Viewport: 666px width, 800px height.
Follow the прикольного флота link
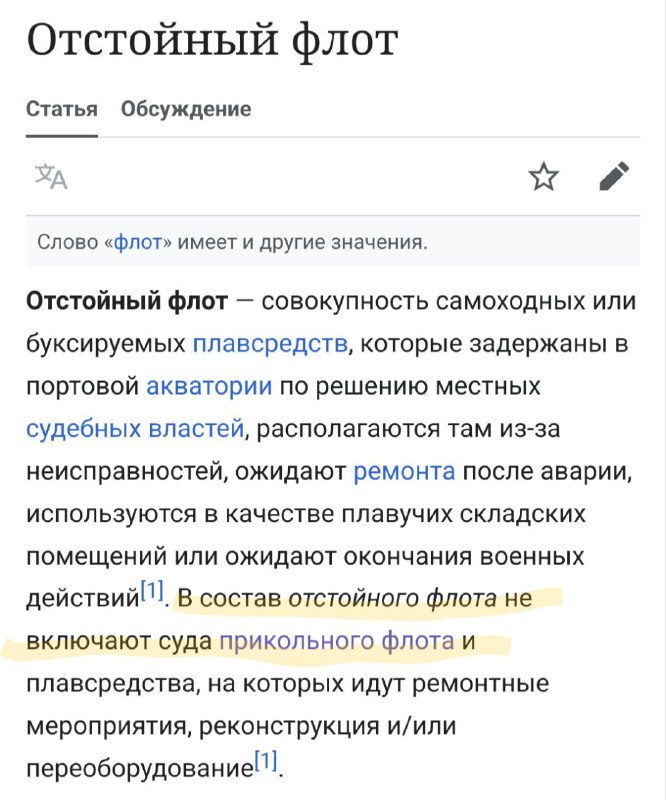click(337, 641)
